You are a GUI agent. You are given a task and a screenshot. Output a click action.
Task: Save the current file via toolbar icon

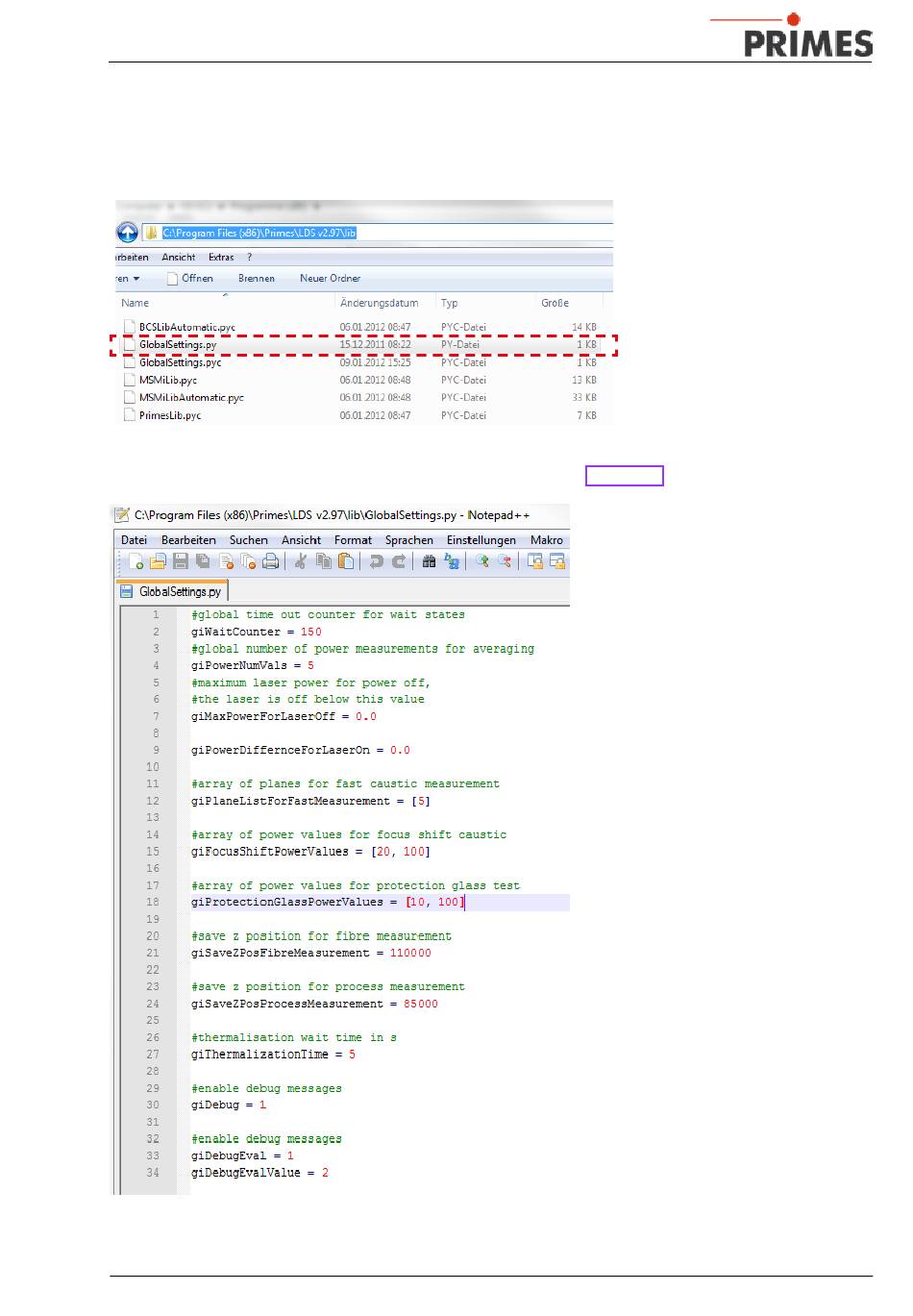(181, 562)
